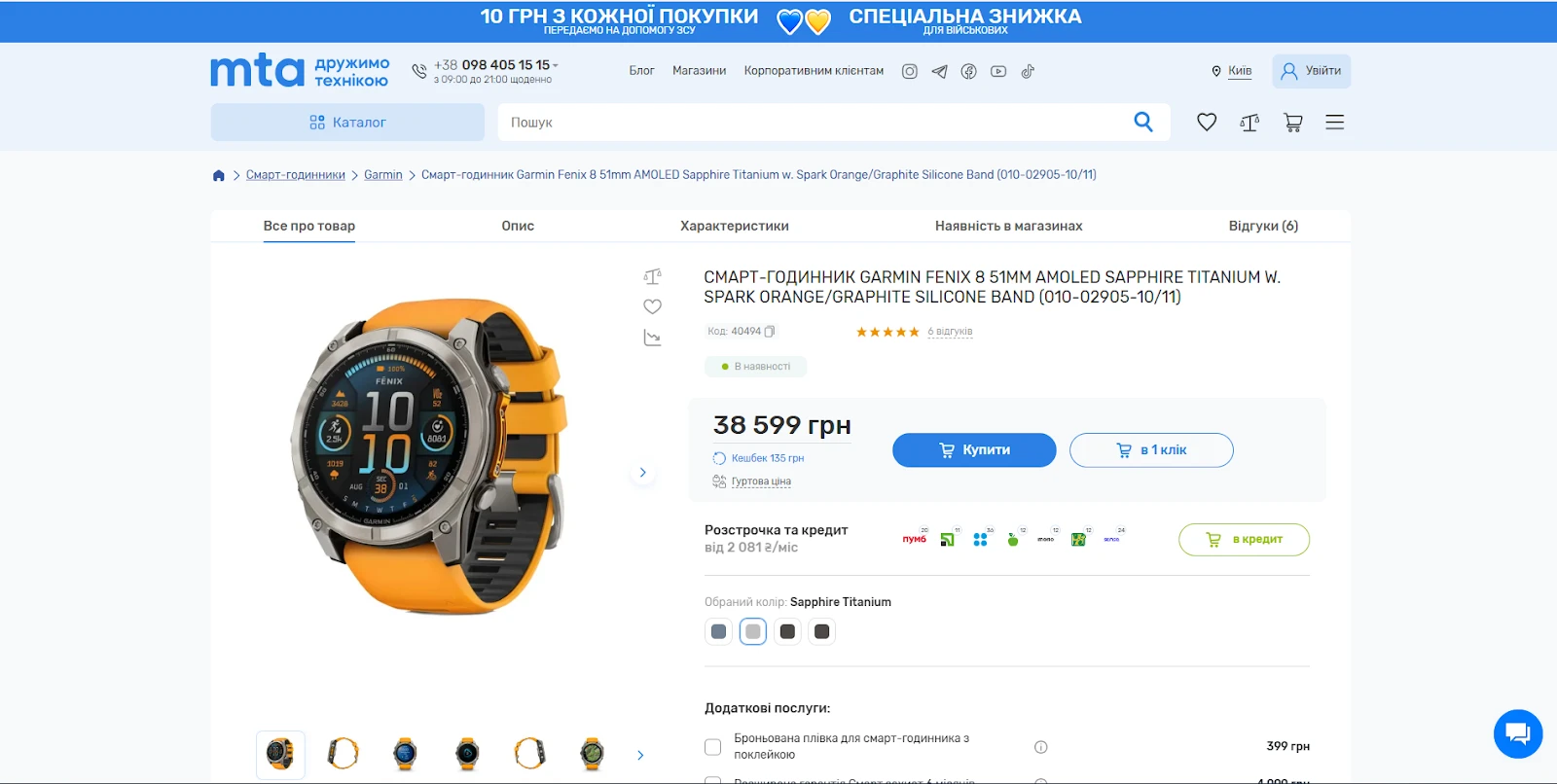Show next product image with arrow

click(642, 473)
